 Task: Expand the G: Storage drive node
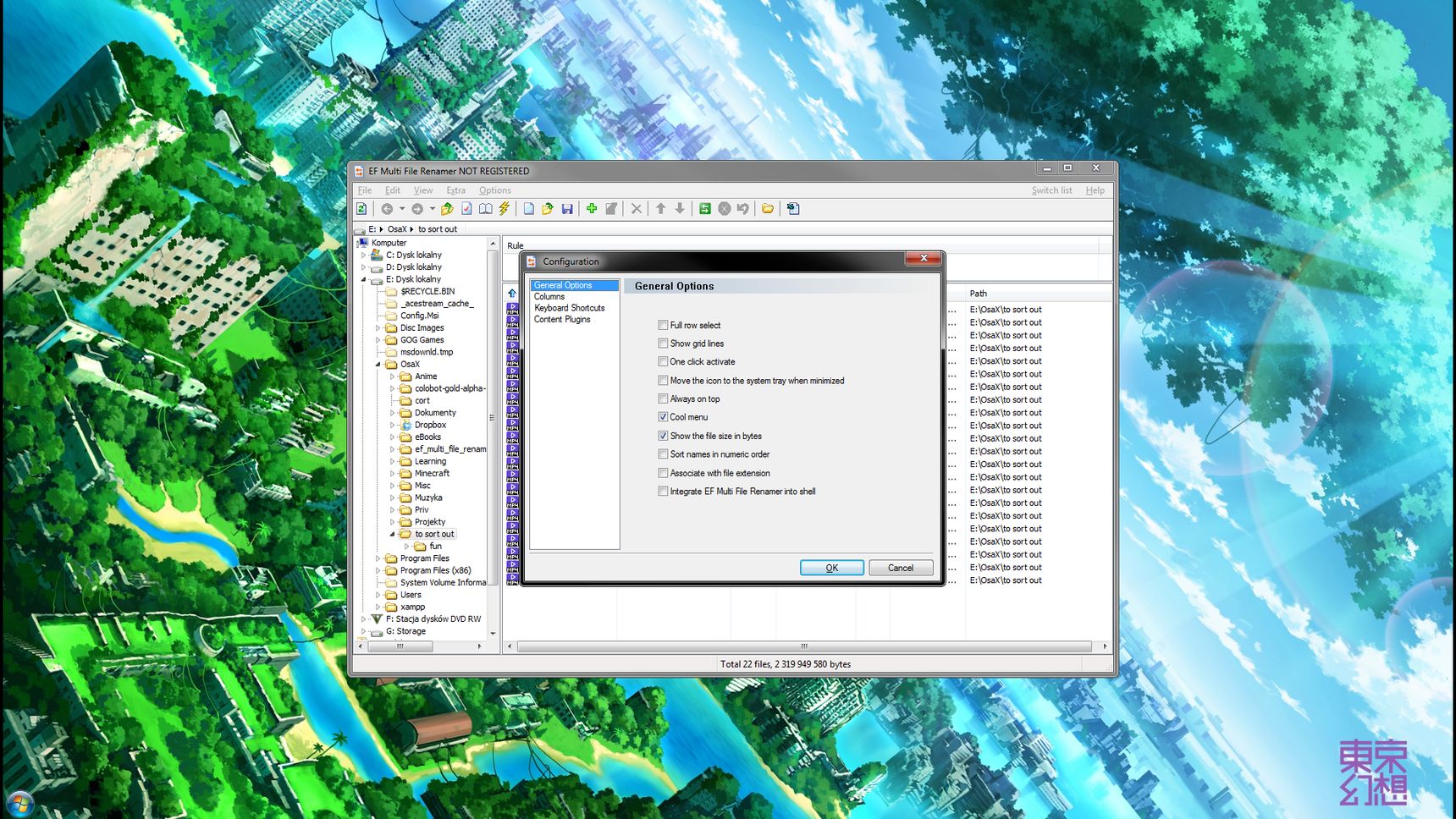point(364,631)
